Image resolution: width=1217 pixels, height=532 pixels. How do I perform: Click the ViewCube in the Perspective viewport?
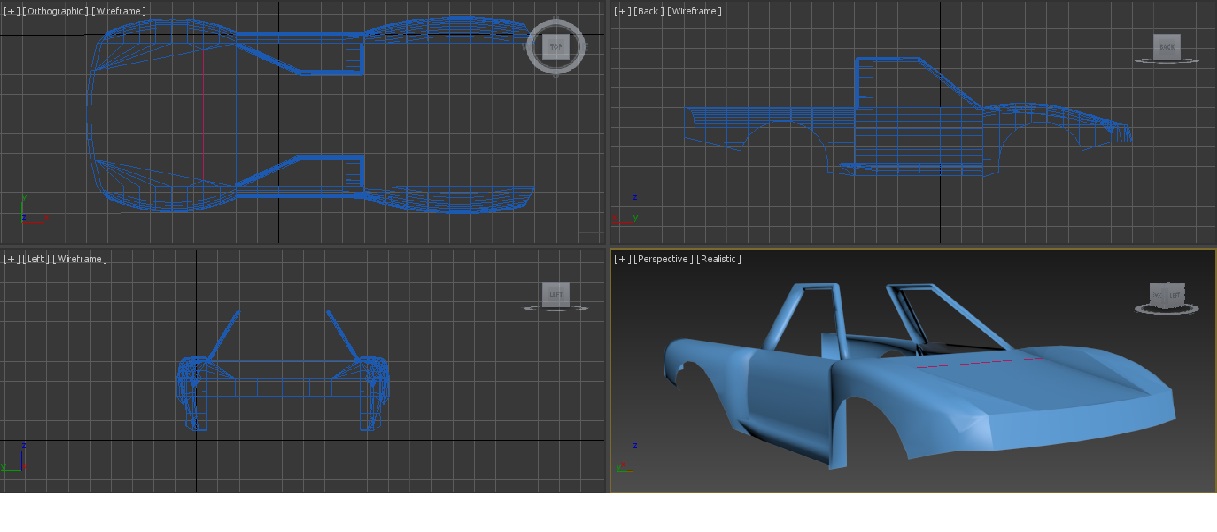pyautogui.click(x=1166, y=295)
